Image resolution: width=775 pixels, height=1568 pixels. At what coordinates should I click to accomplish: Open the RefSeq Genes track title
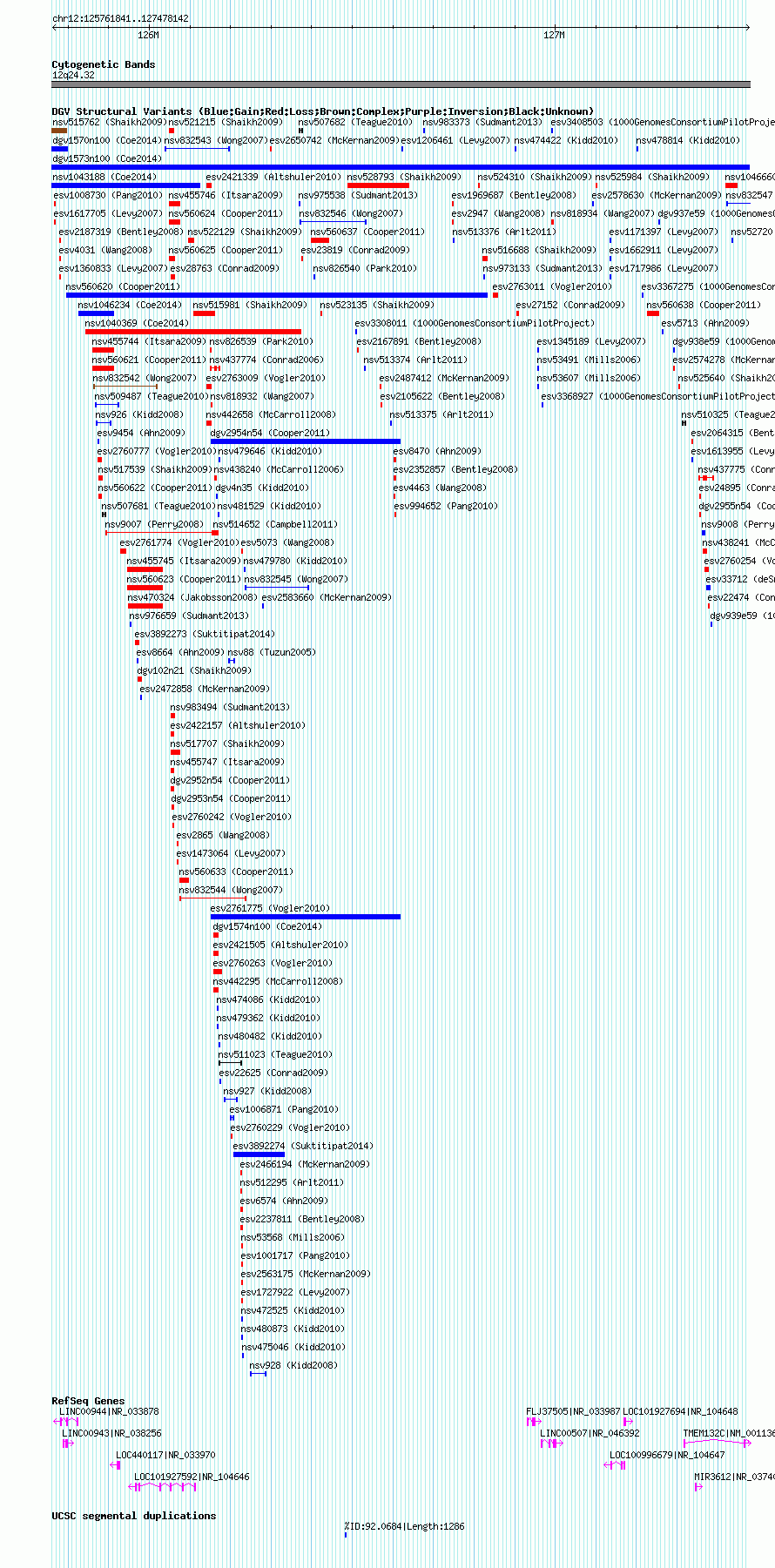coord(88,1401)
